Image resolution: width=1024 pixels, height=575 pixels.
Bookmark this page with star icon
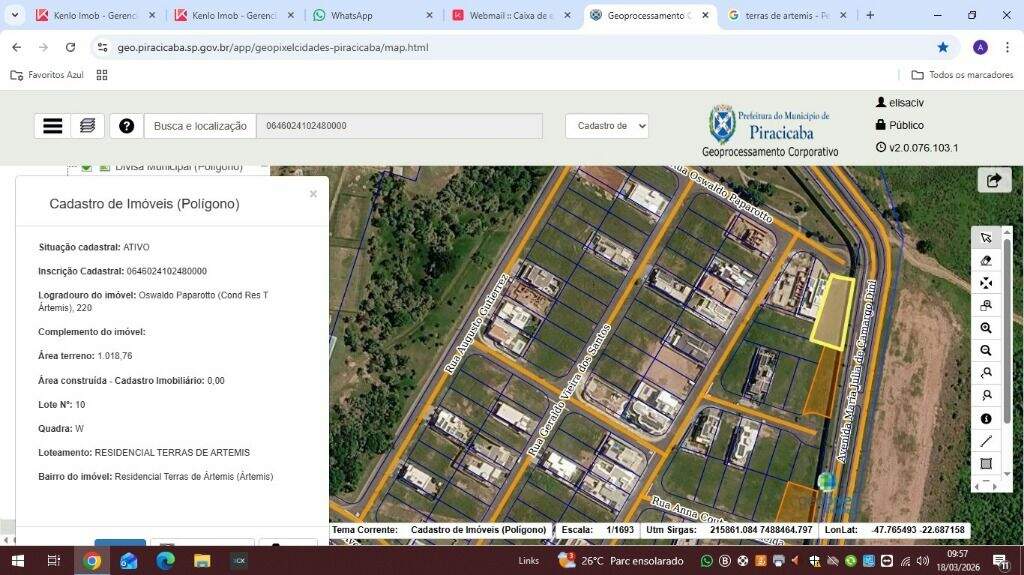click(942, 47)
